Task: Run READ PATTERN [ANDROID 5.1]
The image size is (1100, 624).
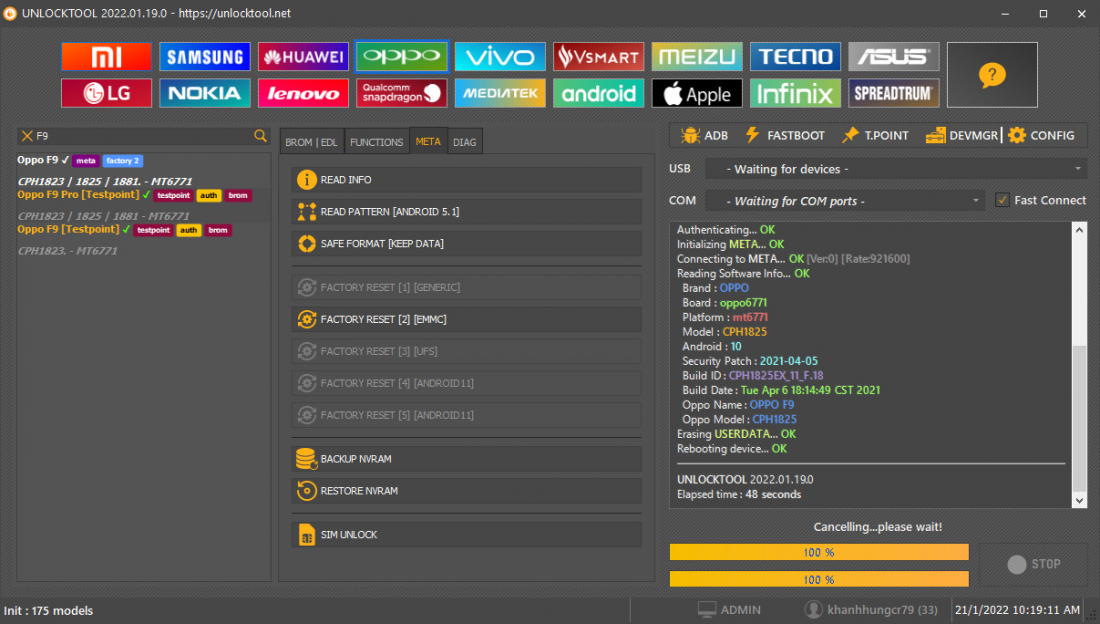Action: click(x=467, y=211)
